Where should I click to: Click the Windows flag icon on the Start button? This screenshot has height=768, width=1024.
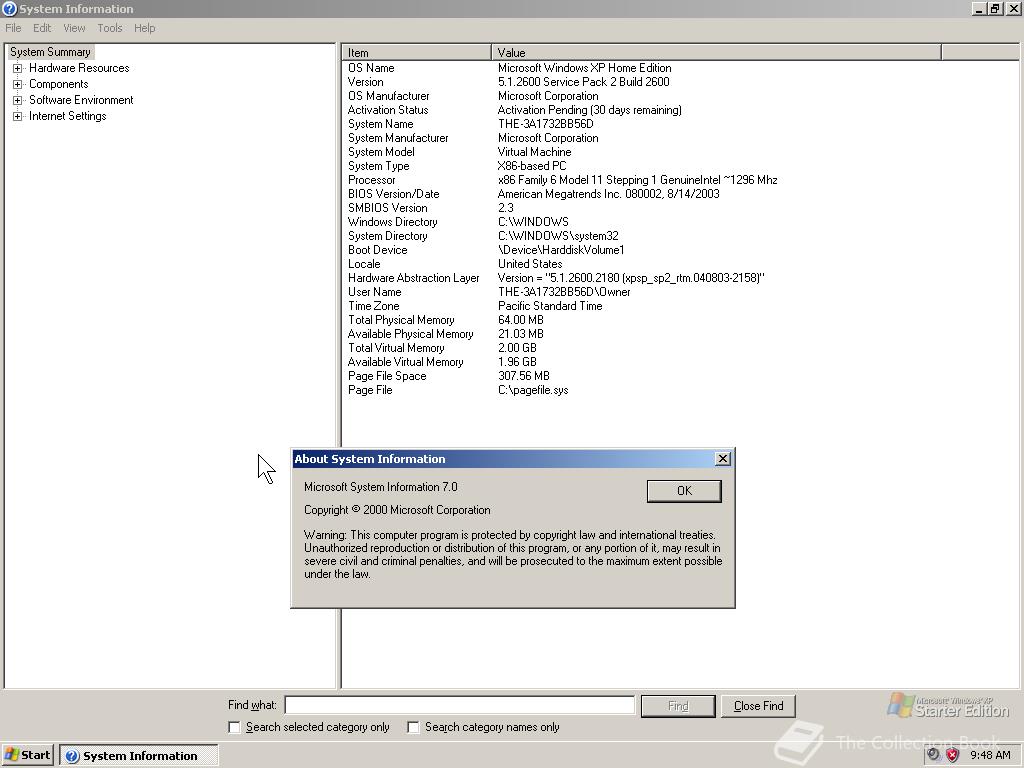tap(11, 755)
